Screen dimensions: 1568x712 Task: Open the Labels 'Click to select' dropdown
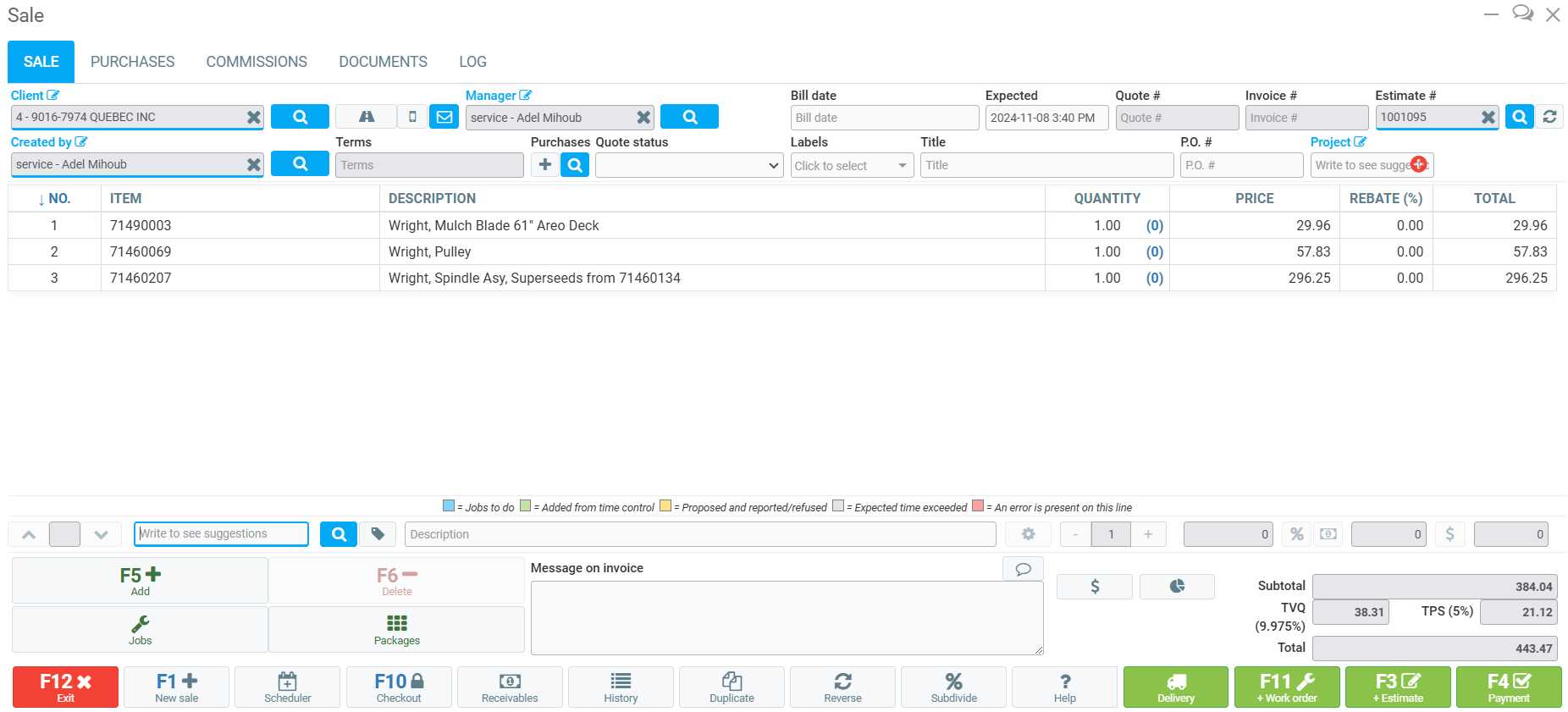coord(850,166)
